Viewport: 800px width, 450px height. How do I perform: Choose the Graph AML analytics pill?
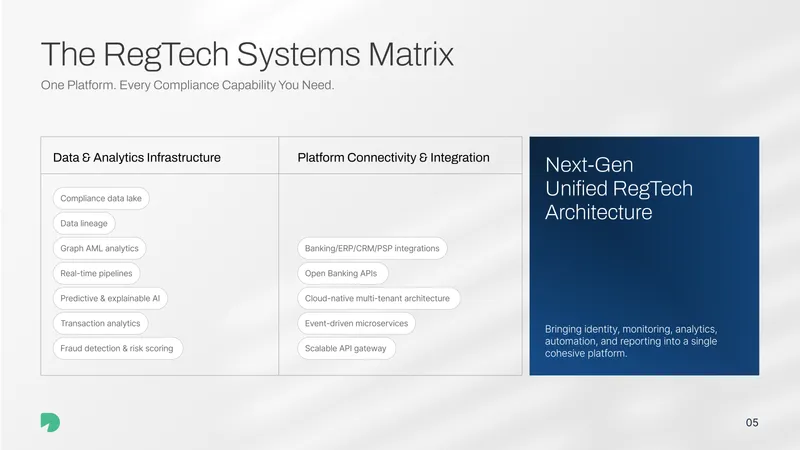[99, 248]
